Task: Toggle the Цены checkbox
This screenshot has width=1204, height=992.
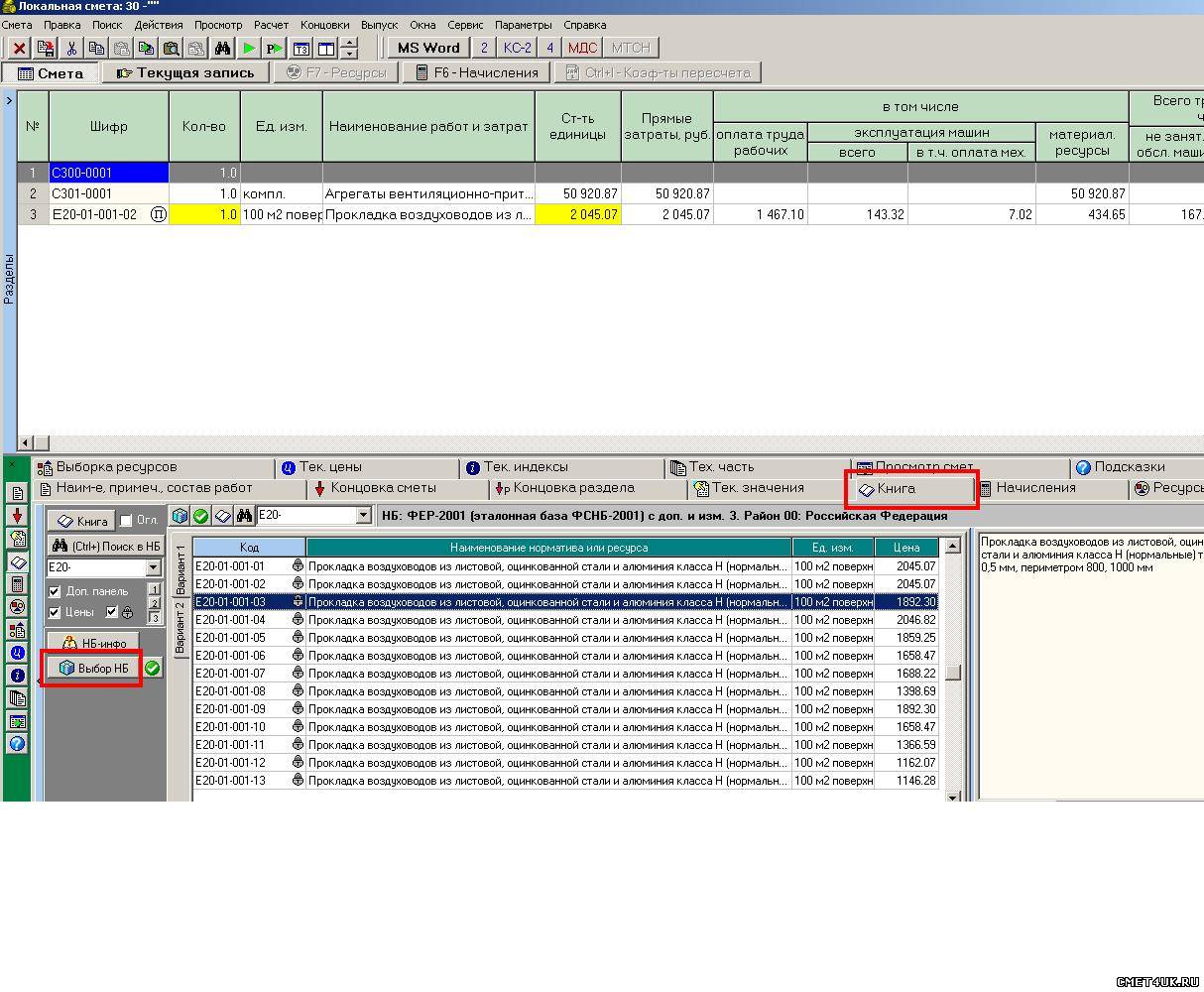Action: coord(55,612)
